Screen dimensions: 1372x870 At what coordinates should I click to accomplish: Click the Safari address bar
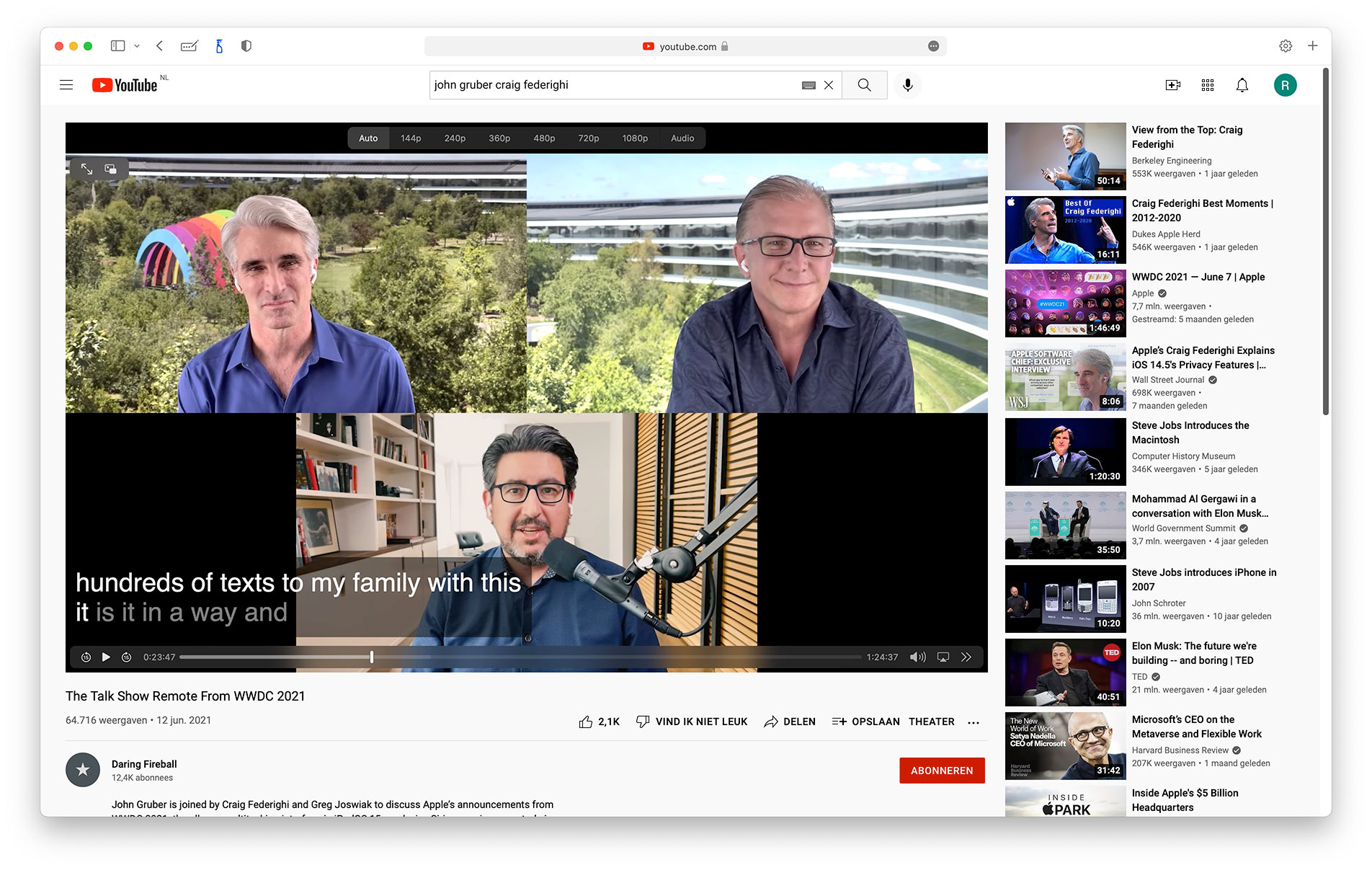(685, 46)
